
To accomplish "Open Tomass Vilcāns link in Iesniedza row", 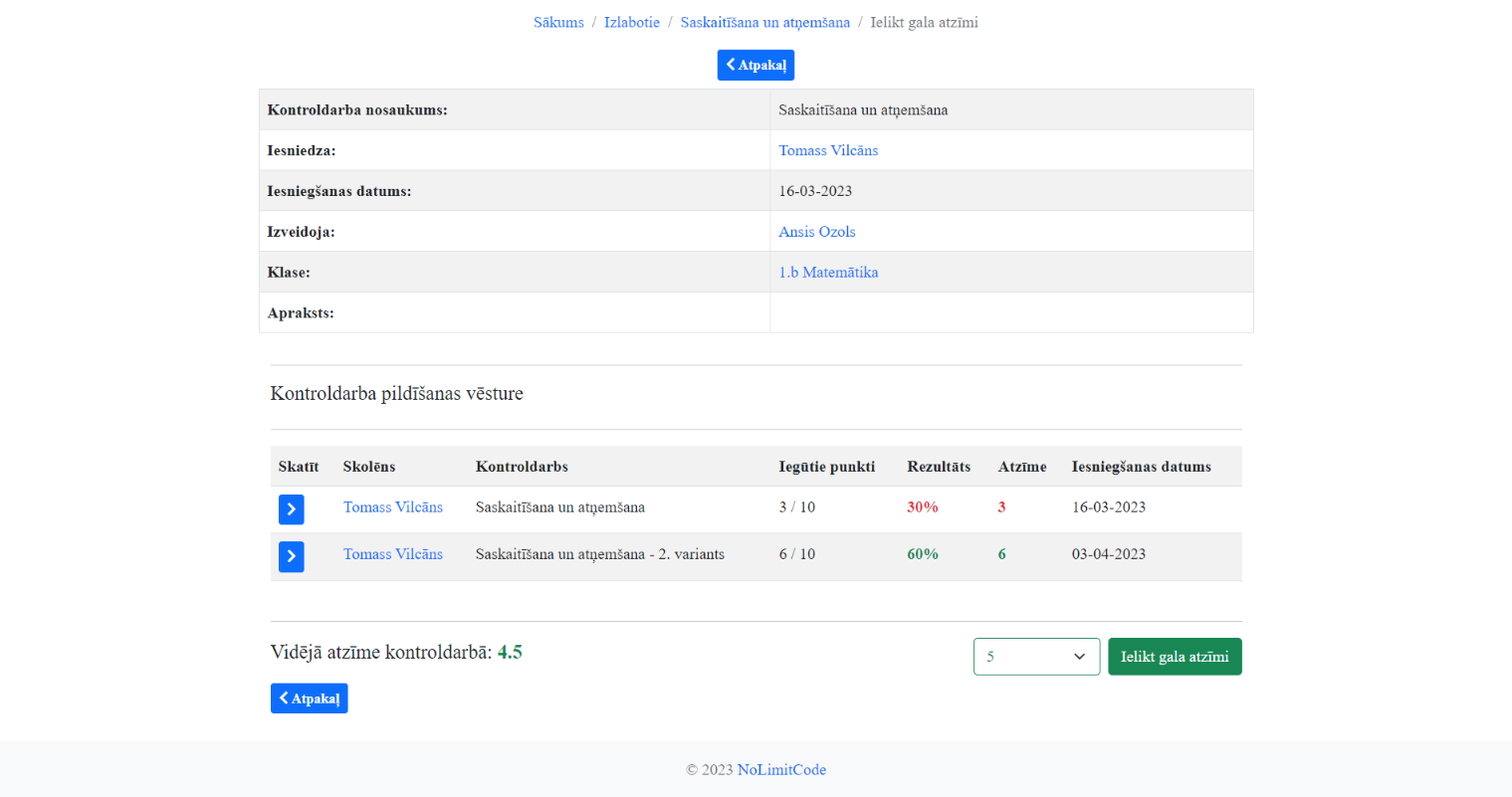I will [x=828, y=151].
